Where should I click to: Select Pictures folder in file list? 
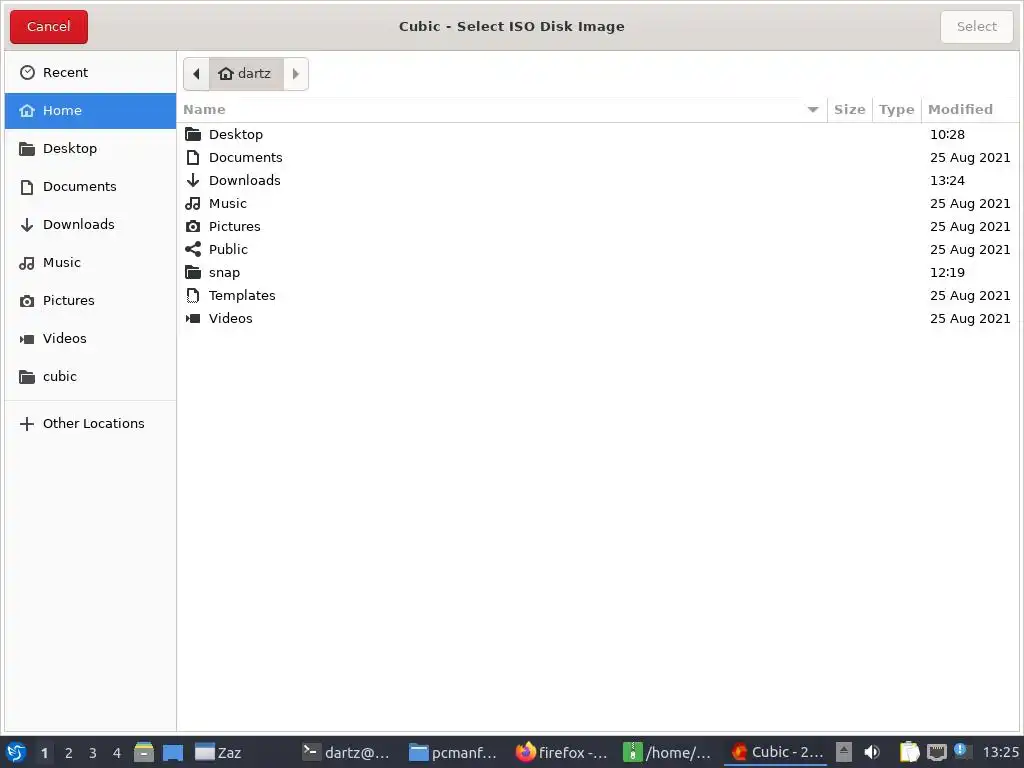598,226
